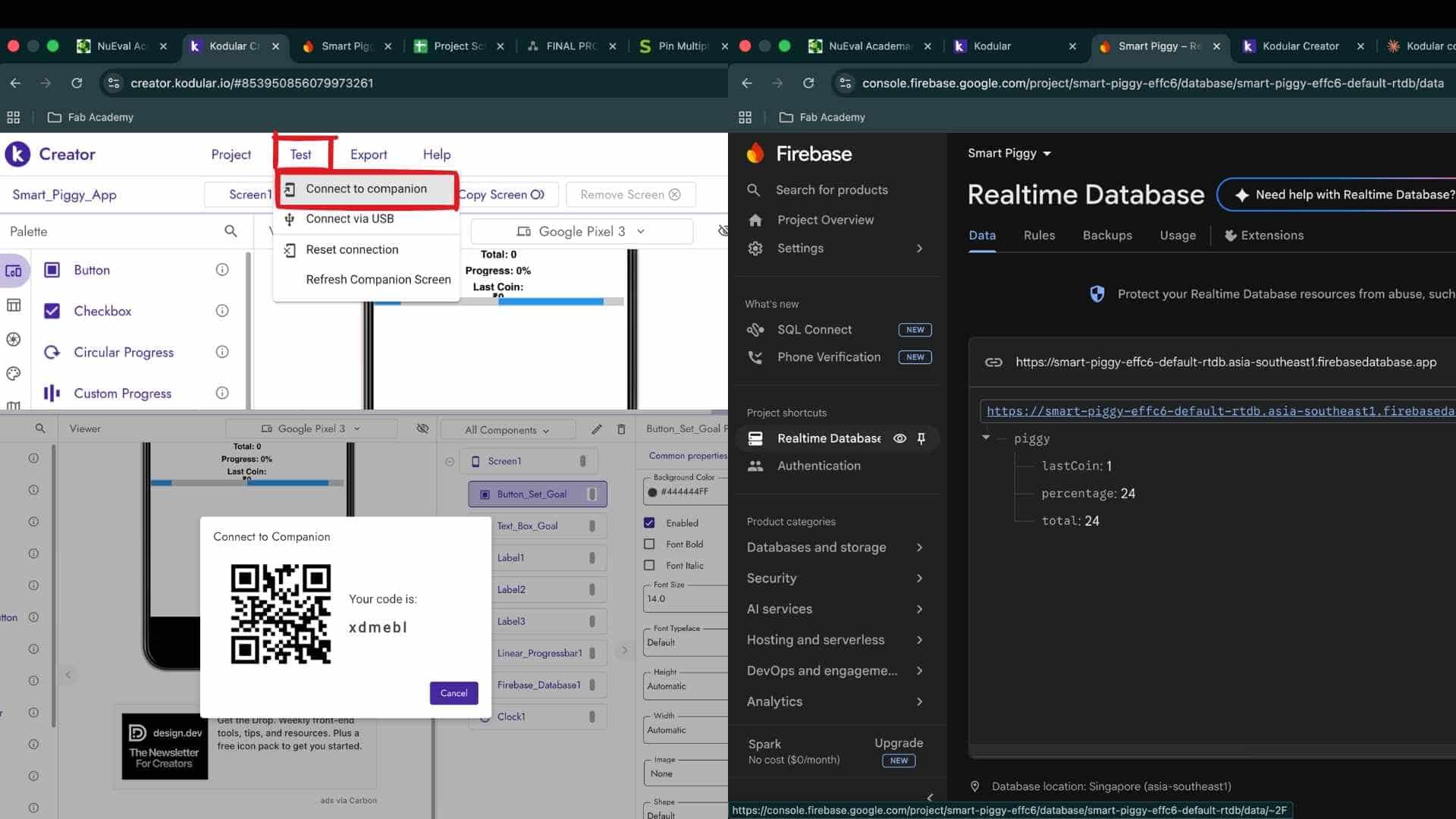Show info for the Custom Progress component
The image size is (1456, 819).
click(222, 393)
